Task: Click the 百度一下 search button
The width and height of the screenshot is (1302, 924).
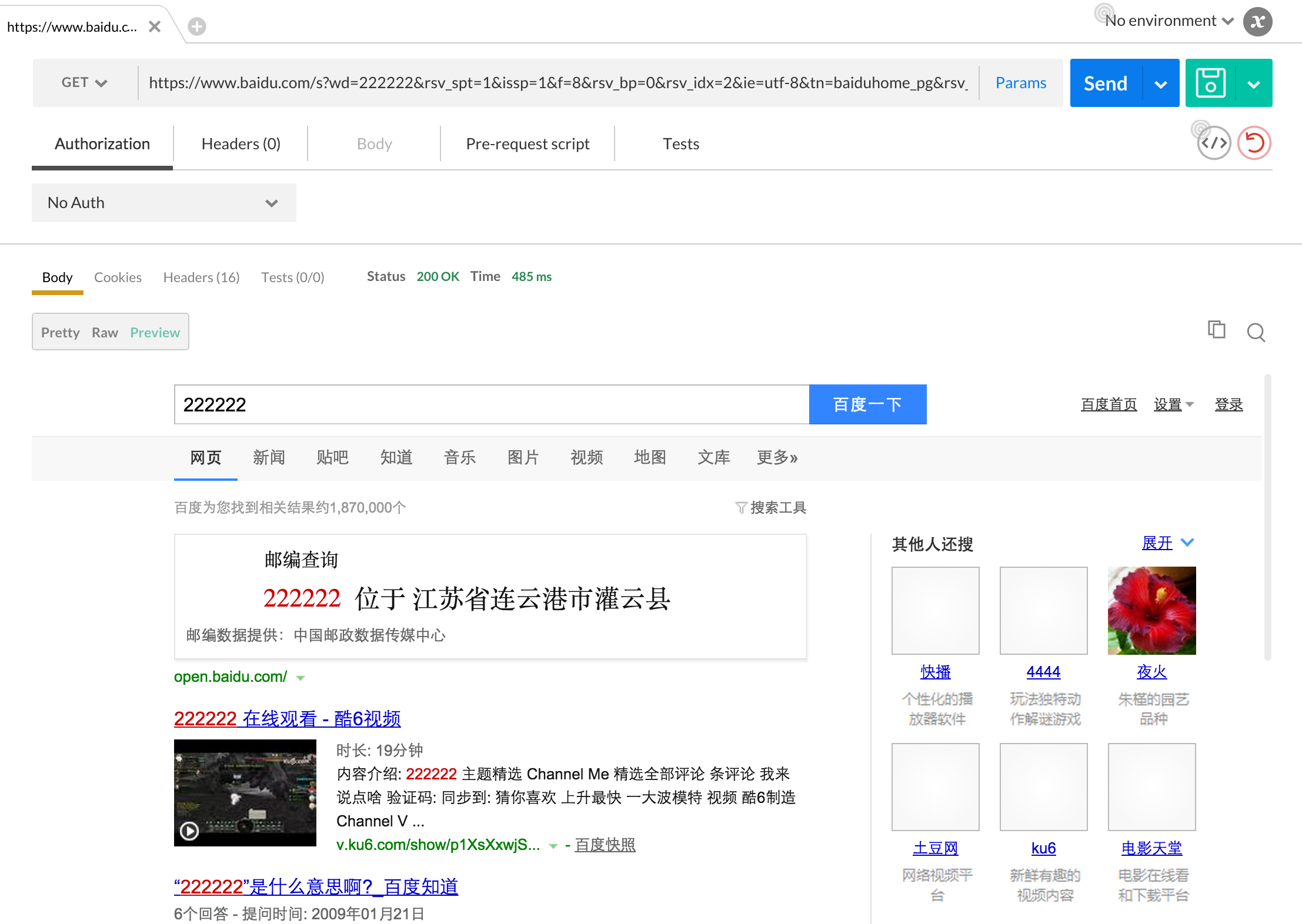Action: (x=867, y=404)
